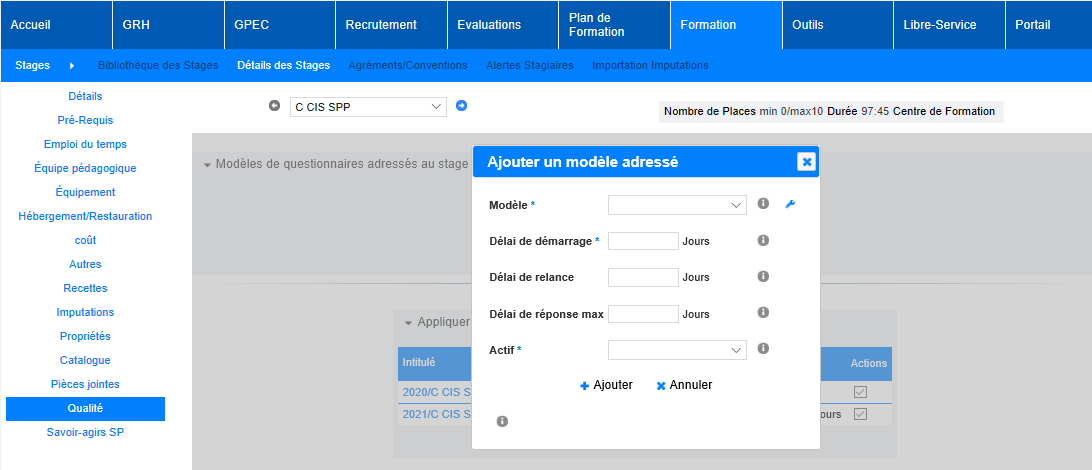Click the Ajouter button in dialog
This screenshot has height=470, width=1092.
tap(606, 385)
